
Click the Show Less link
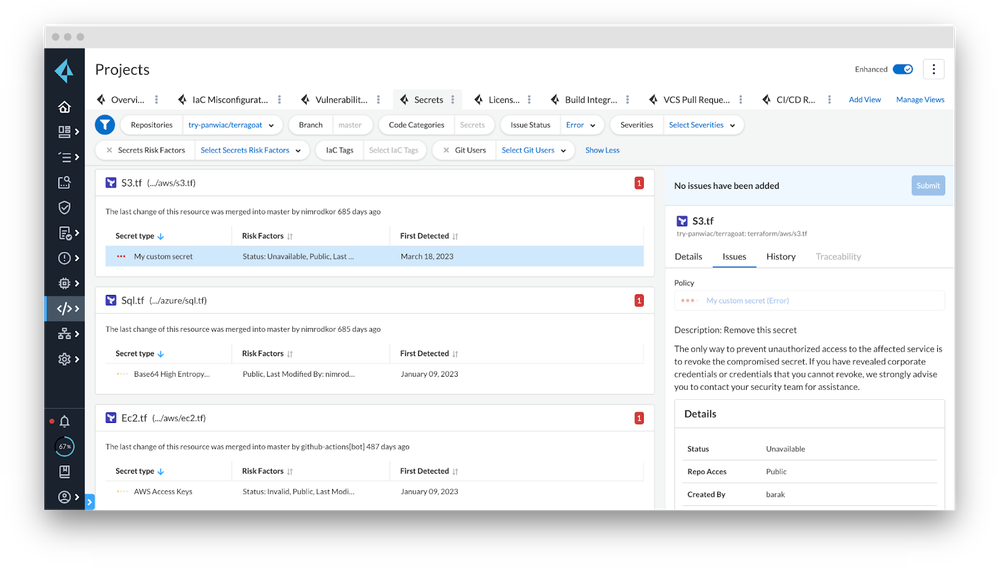(602, 150)
